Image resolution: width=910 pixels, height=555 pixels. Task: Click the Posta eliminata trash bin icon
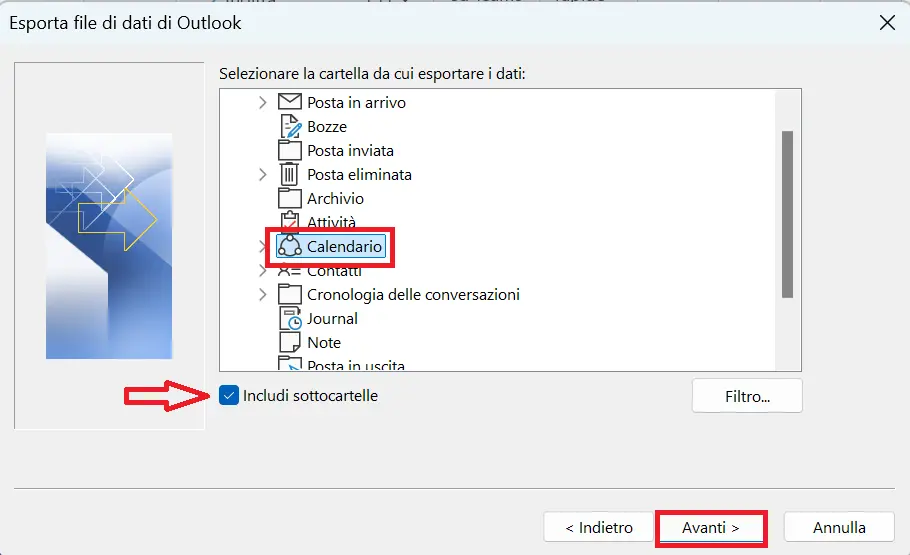pos(289,174)
